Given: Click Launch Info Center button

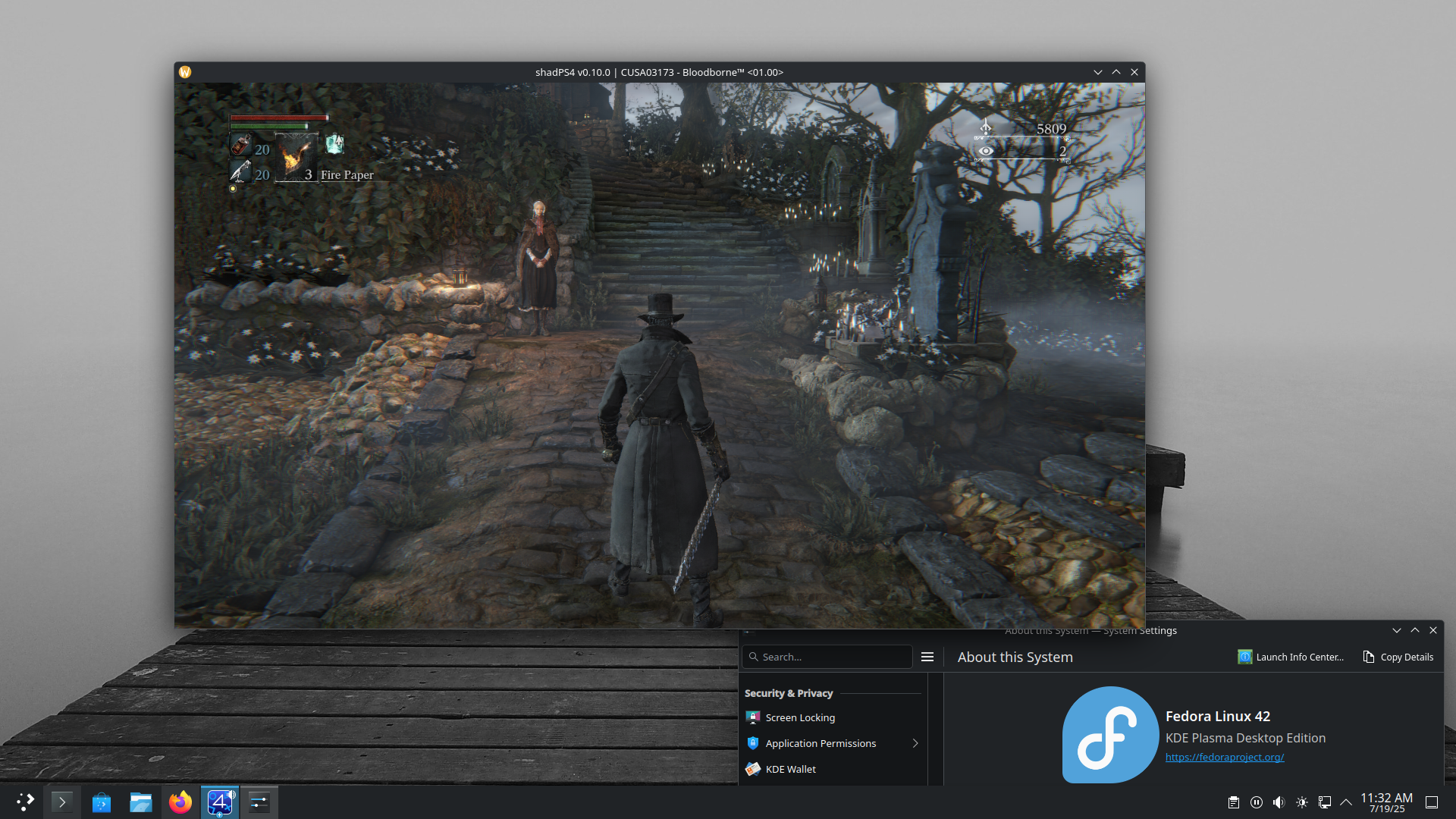Looking at the screenshot, I should tap(1291, 657).
